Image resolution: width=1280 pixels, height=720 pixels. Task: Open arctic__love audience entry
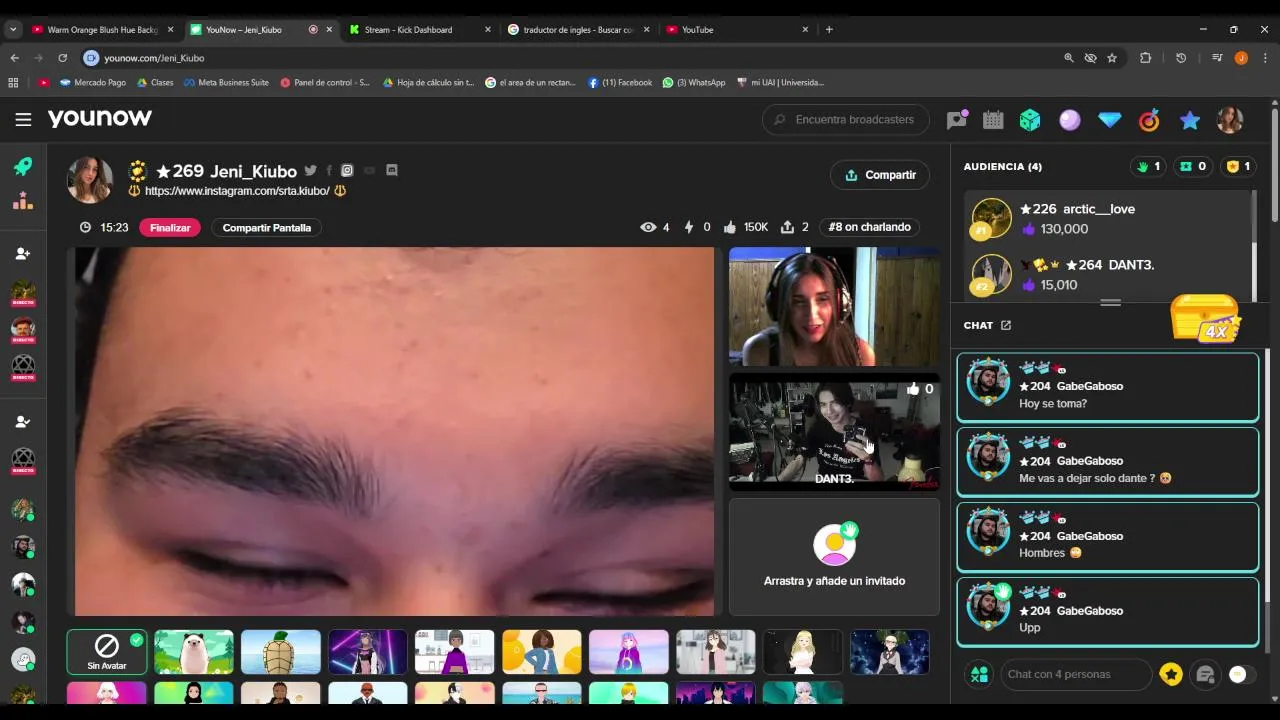tap(1108, 218)
